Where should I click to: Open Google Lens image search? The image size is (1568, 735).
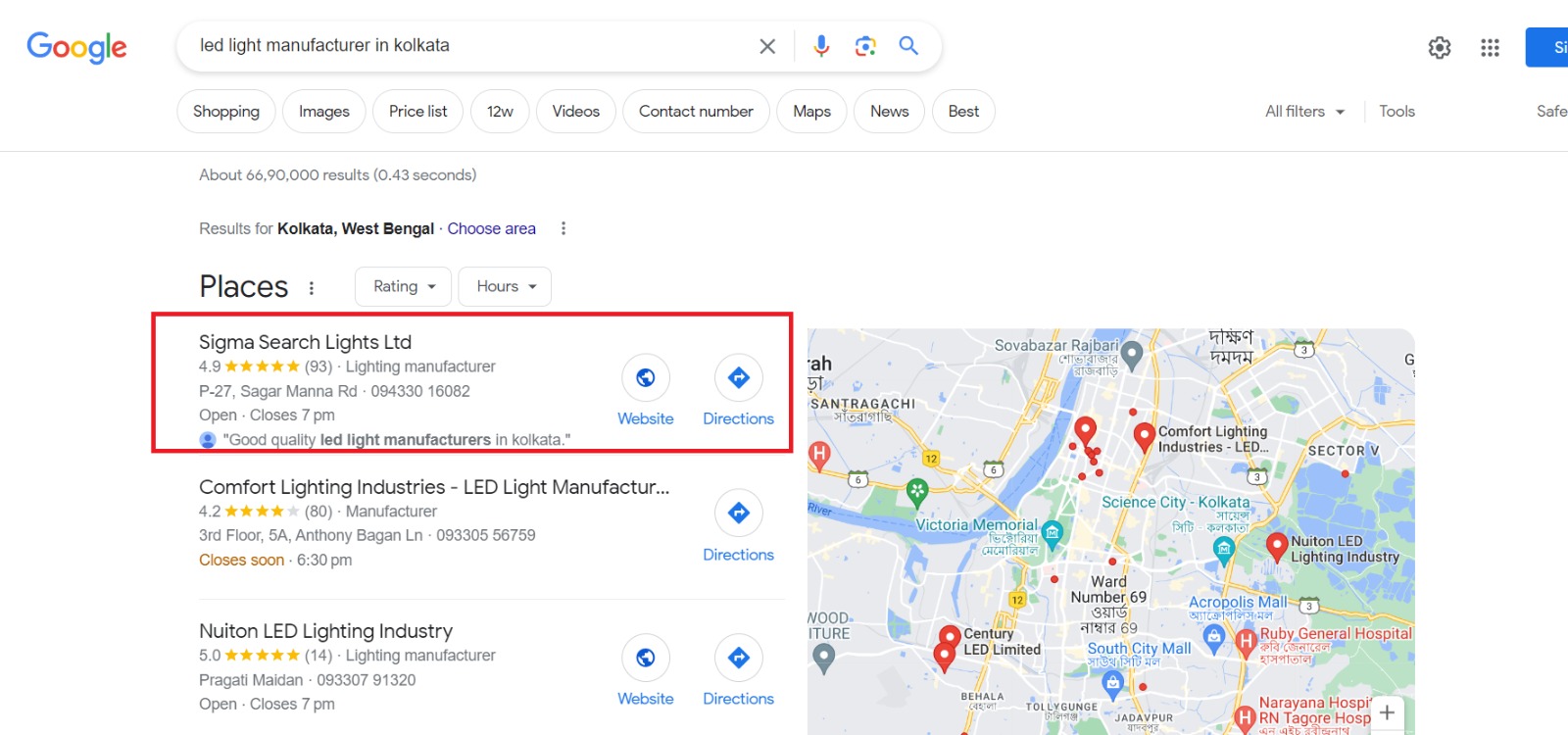(x=865, y=46)
